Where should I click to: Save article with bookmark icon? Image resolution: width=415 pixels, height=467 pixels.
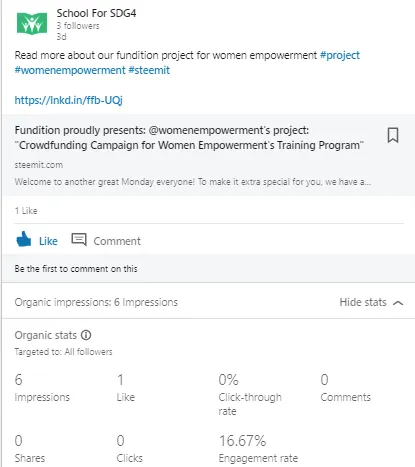point(393,135)
